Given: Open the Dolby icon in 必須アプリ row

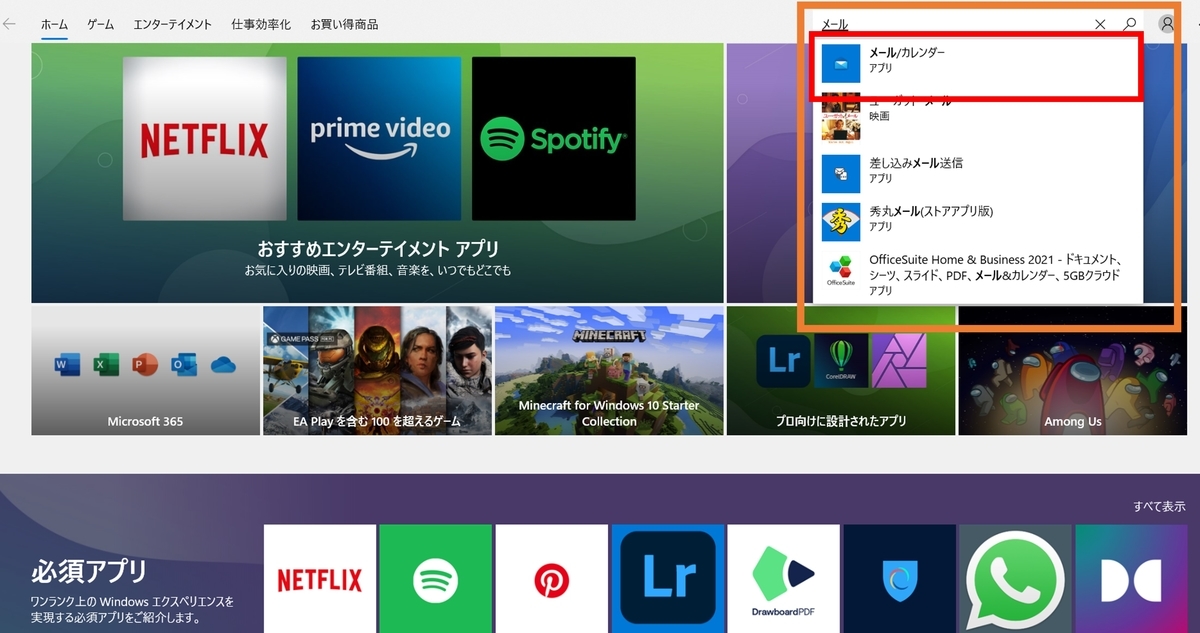Looking at the screenshot, I should 1131,579.
